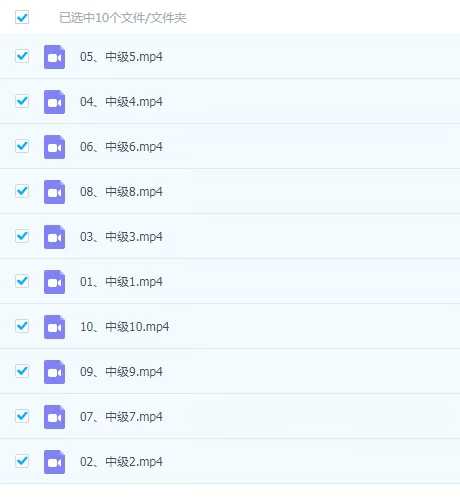Click the video icon for 03、中级3.mp4
The height and width of the screenshot is (500, 460).
point(54,237)
